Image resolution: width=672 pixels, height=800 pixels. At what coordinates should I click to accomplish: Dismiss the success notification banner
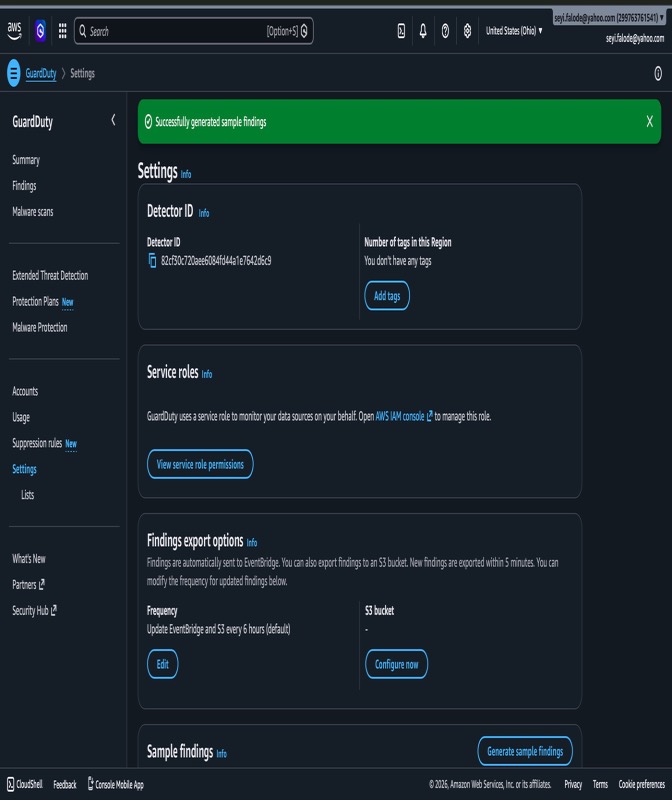coord(650,121)
